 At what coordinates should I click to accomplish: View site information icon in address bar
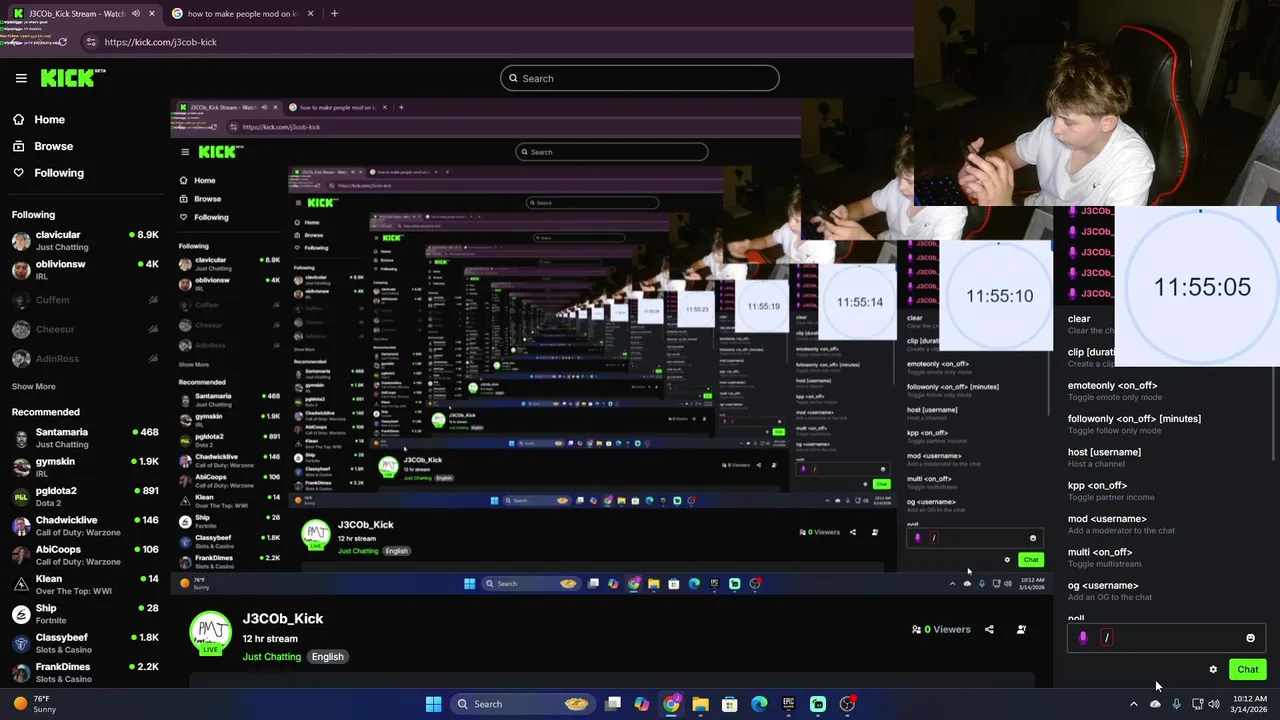point(91,42)
